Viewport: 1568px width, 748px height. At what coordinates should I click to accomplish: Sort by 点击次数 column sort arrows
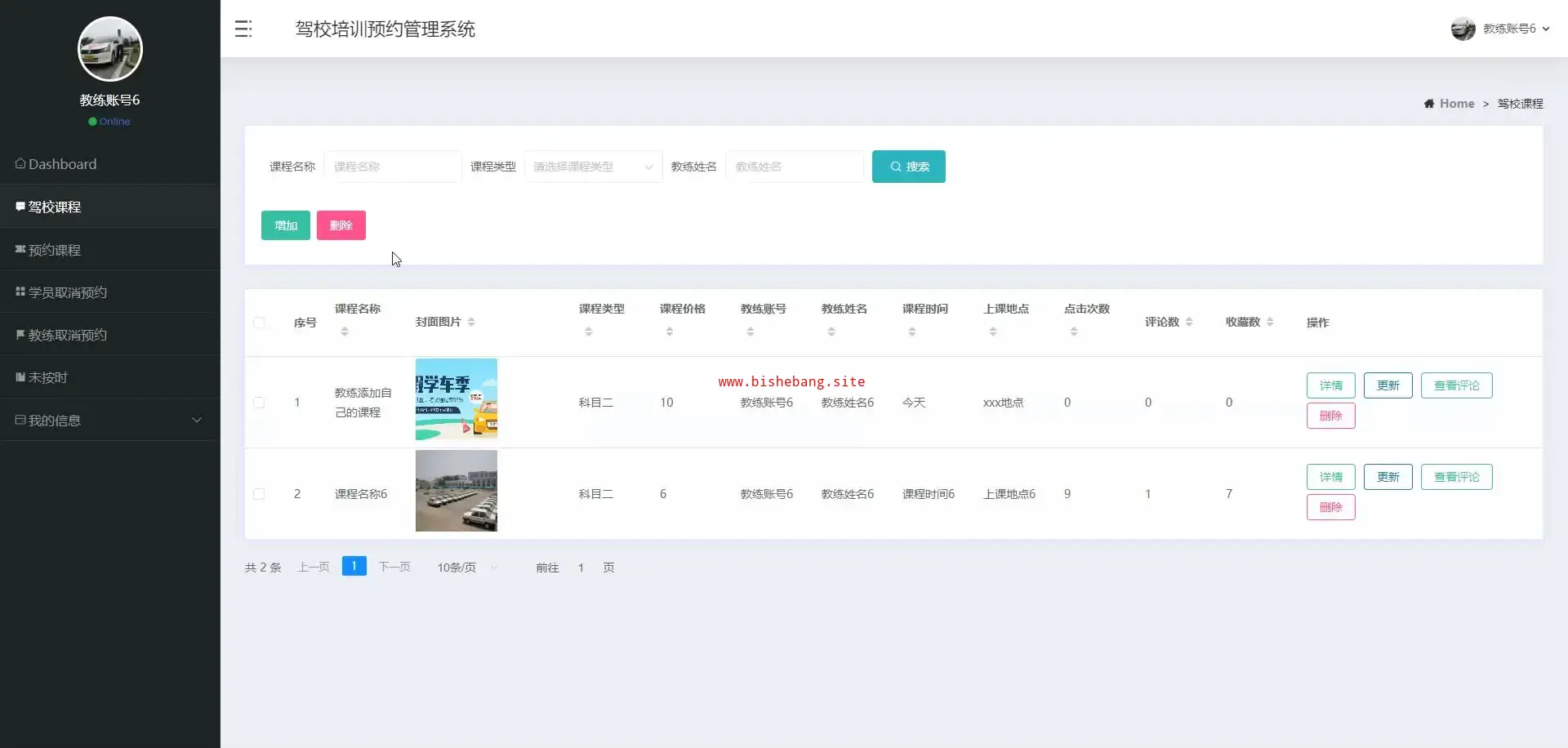(1074, 332)
